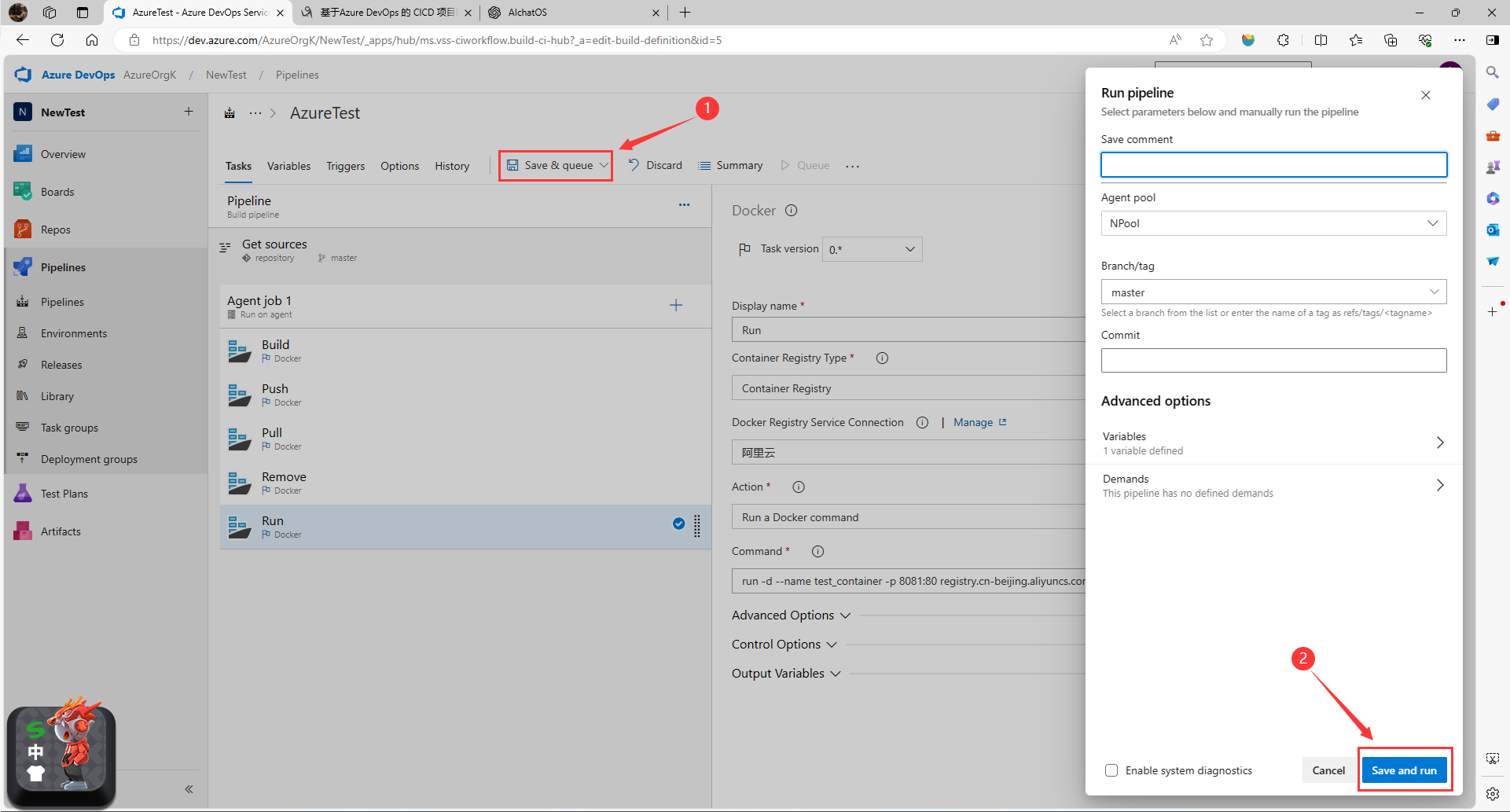Open the Branch/tag master dropdown
The image size is (1510, 812).
pyautogui.click(x=1273, y=292)
